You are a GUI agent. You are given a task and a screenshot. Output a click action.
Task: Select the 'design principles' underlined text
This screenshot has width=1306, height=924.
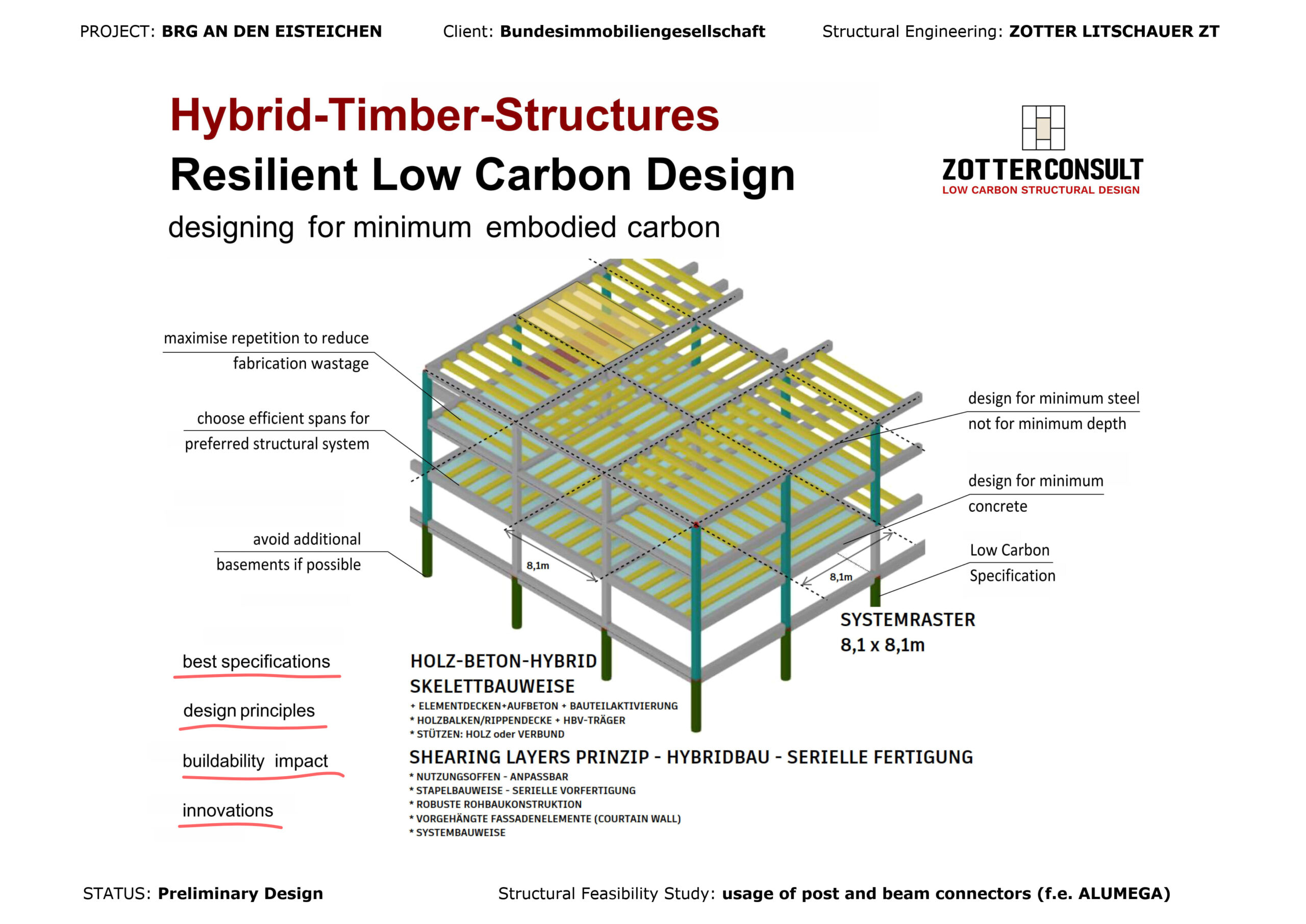point(248,711)
